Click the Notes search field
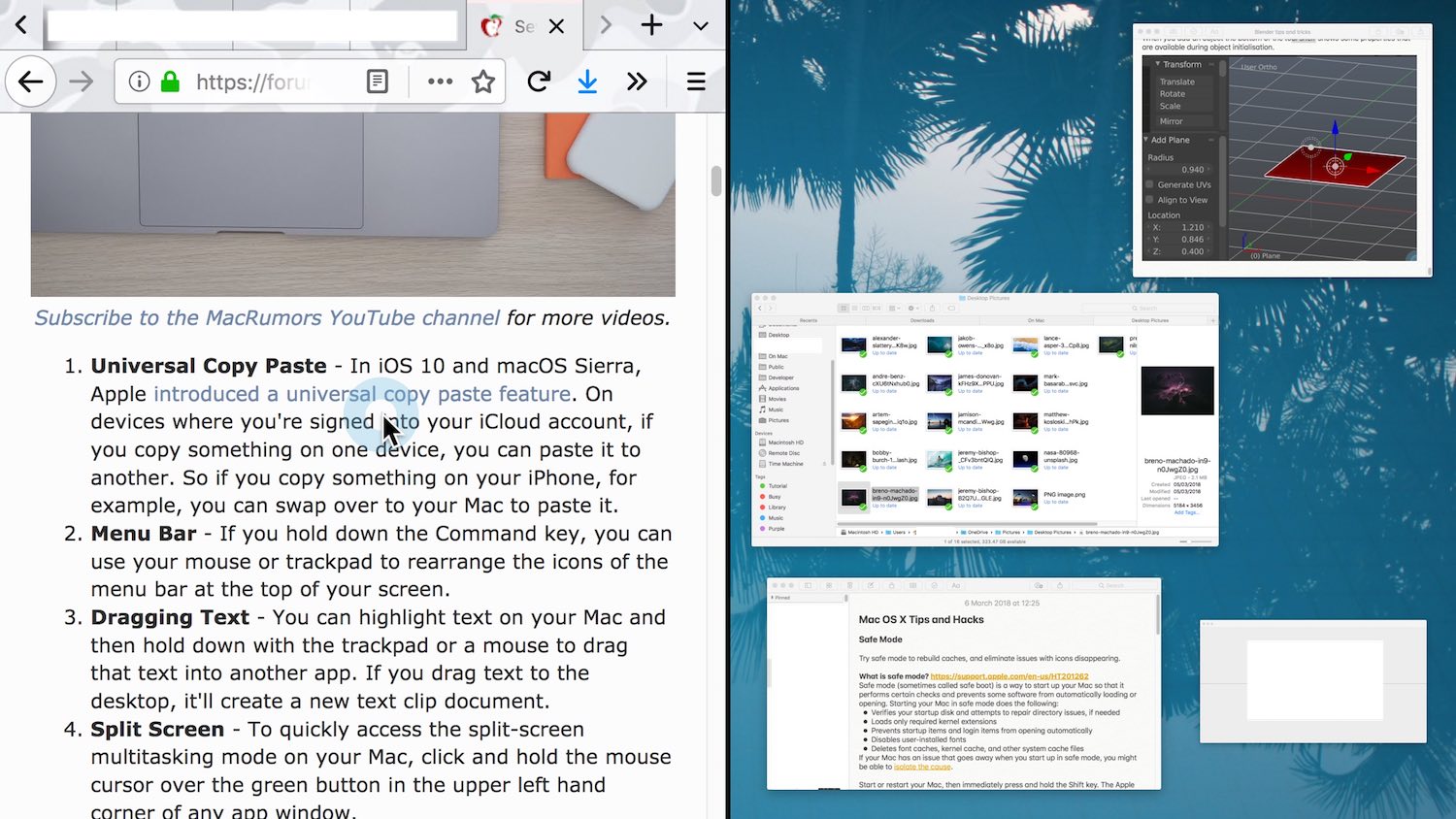This screenshot has width=1456, height=819. pos(1113,585)
